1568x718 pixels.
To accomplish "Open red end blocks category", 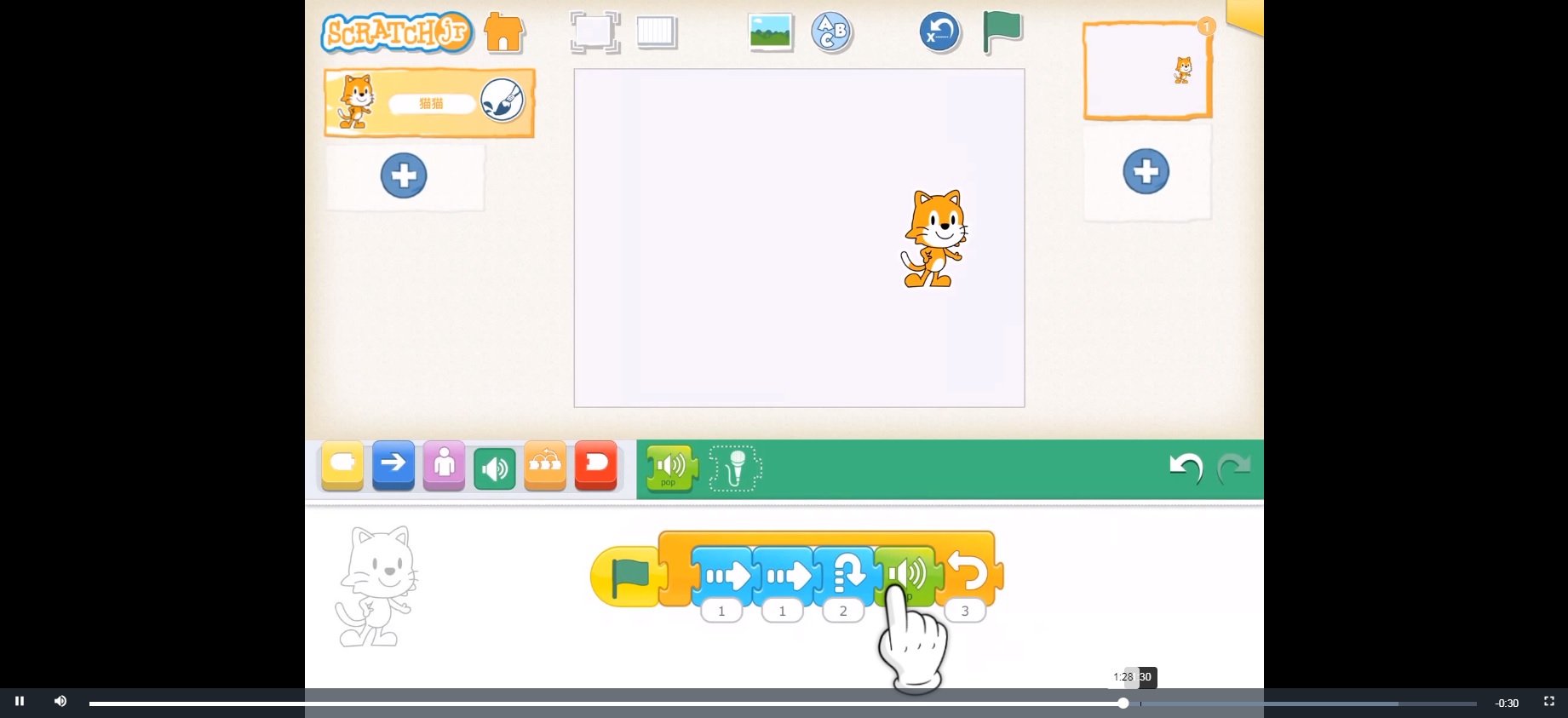I will coord(596,465).
